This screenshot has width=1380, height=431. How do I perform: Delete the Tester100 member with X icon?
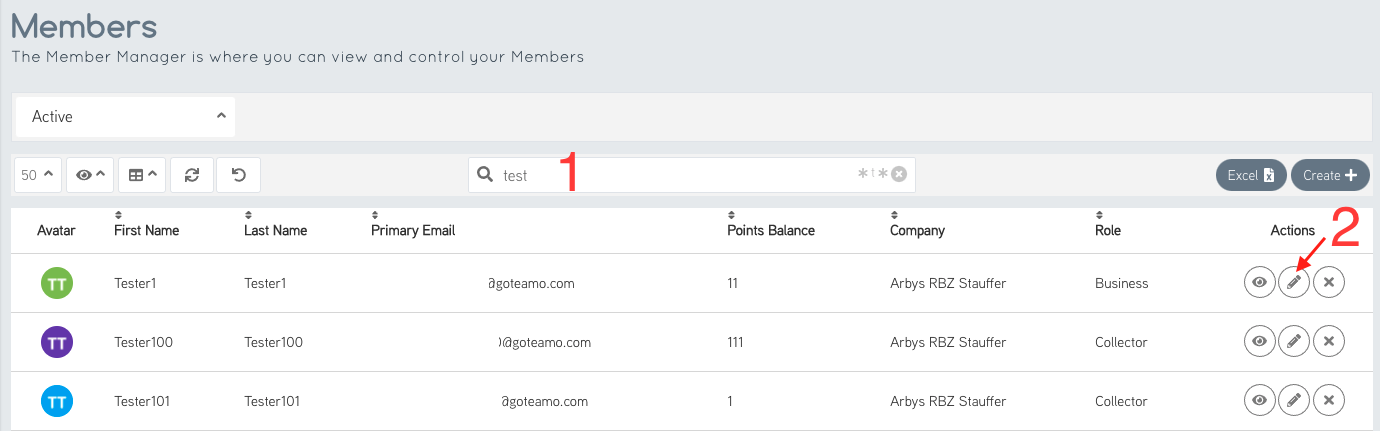(1329, 342)
